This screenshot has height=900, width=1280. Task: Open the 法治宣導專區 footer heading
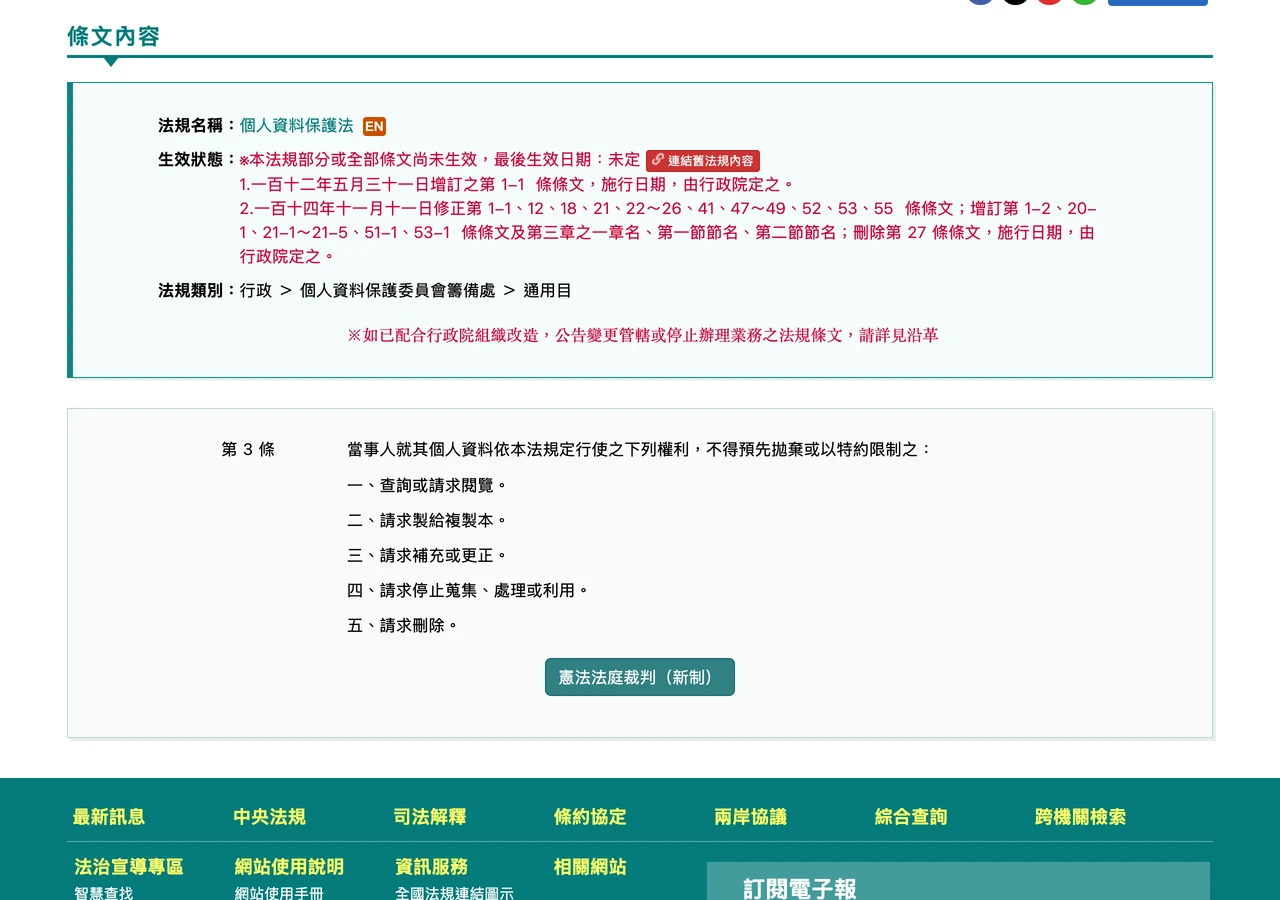129,867
